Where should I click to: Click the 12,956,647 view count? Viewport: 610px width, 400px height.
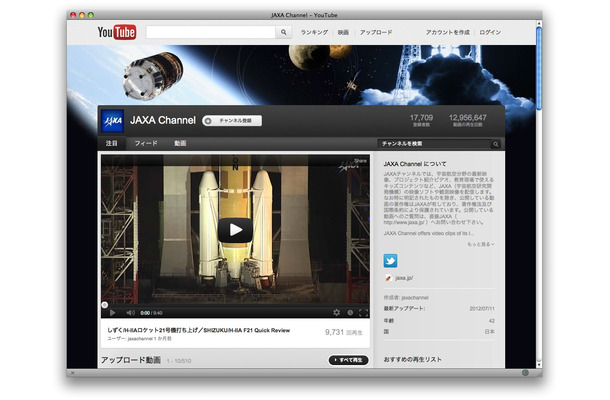[x=468, y=118]
